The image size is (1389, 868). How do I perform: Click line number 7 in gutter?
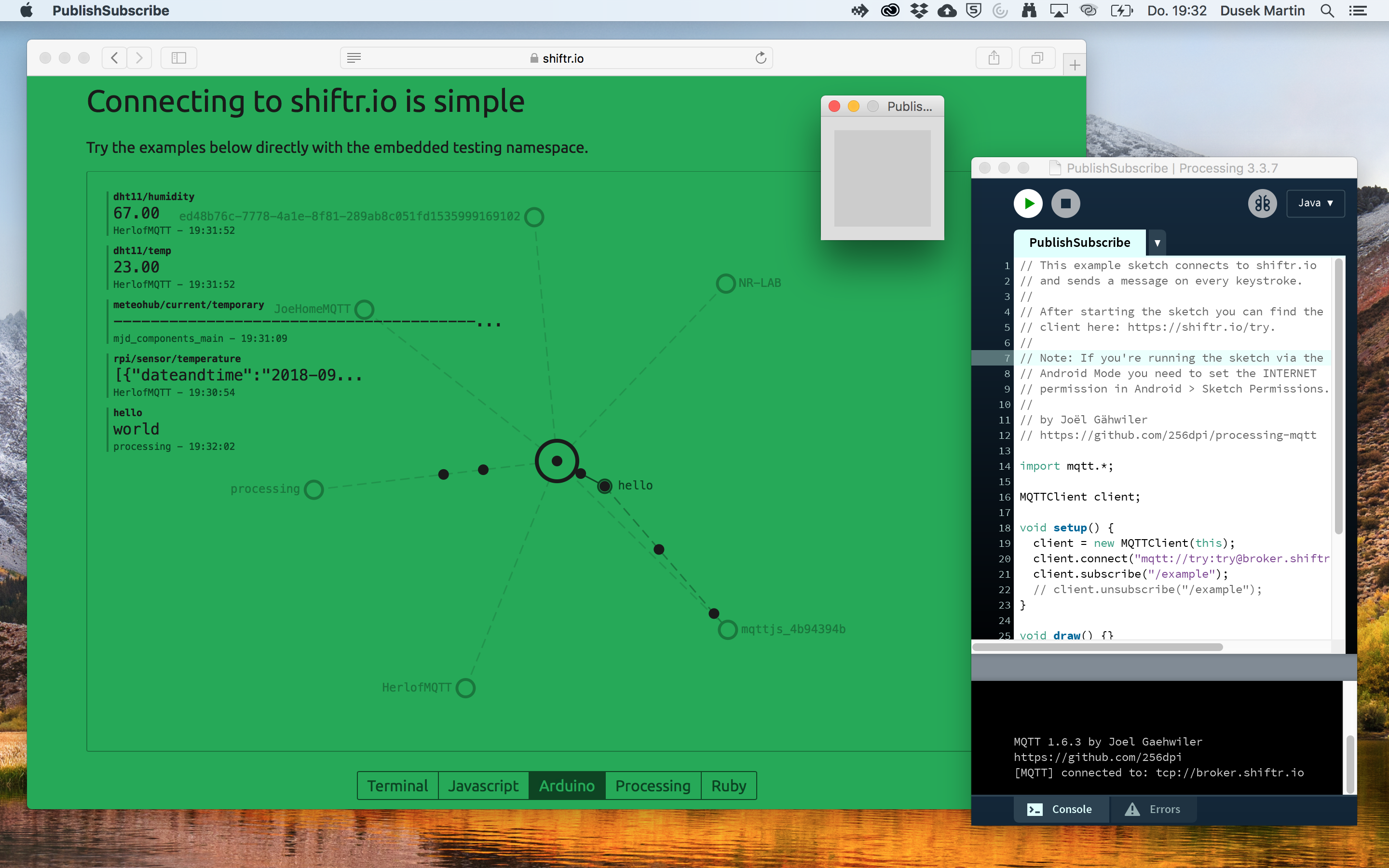pyautogui.click(x=1007, y=358)
